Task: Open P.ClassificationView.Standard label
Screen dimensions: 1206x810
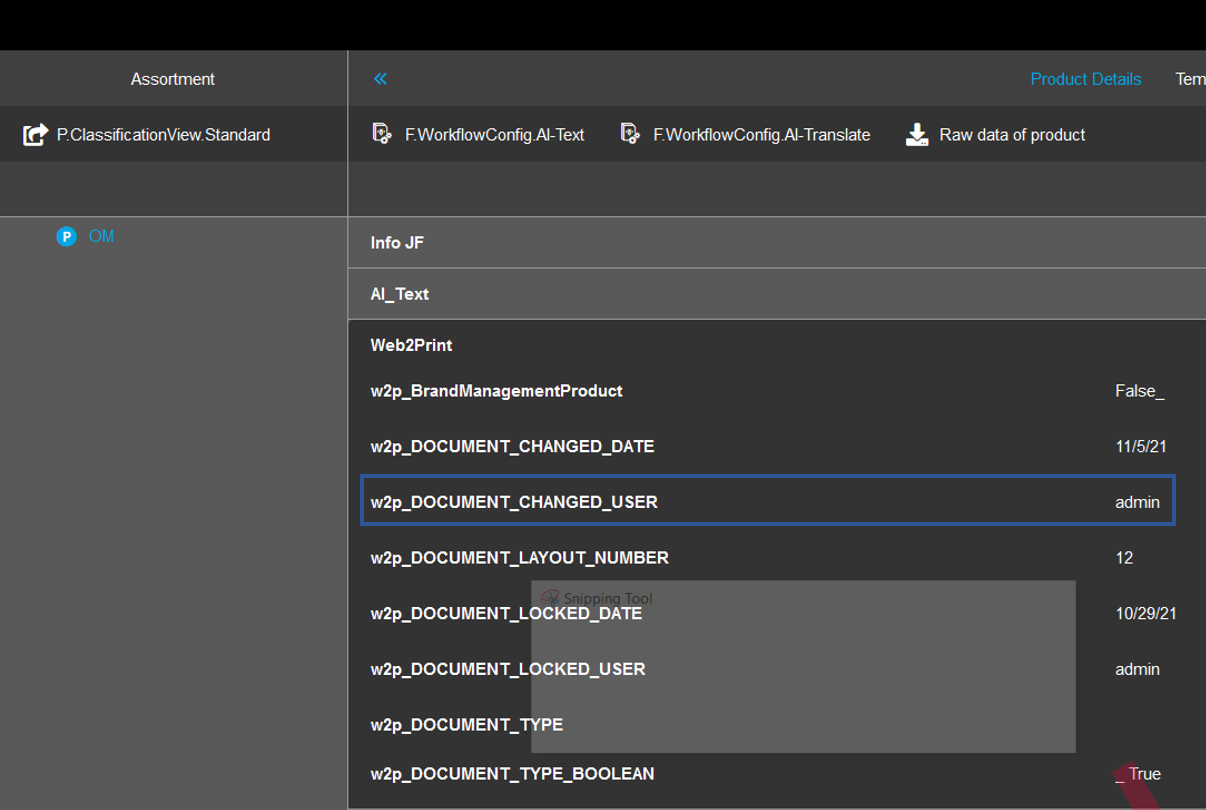Action: (163, 134)
